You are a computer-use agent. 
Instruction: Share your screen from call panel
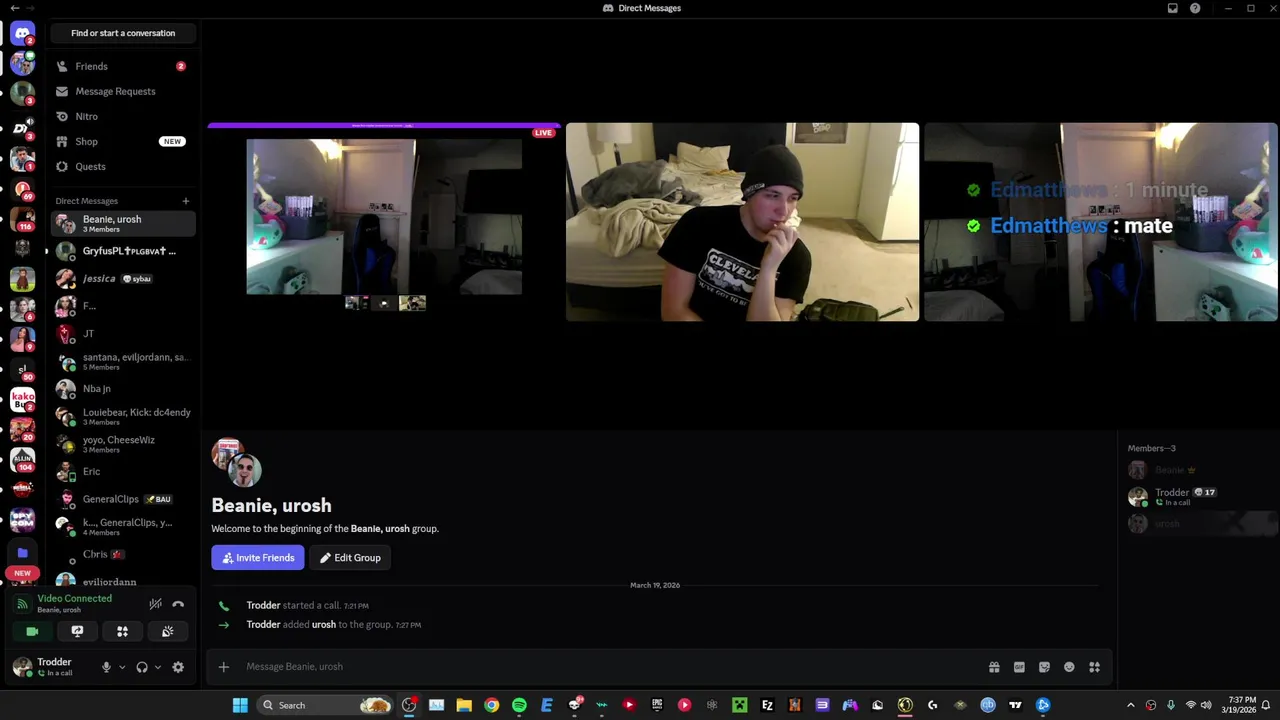click(77, 631)
